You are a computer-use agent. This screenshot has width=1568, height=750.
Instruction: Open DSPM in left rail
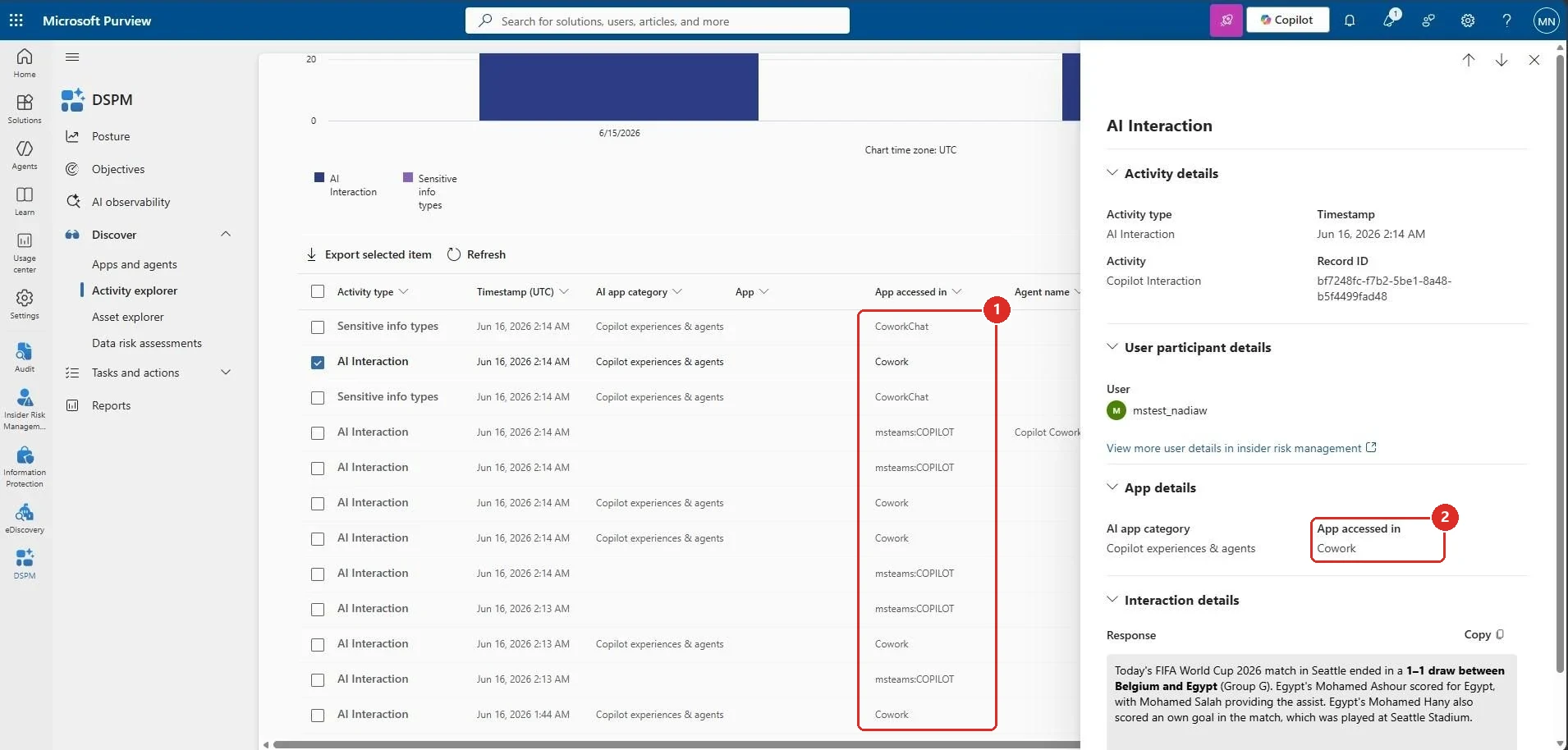coord(25,564)
